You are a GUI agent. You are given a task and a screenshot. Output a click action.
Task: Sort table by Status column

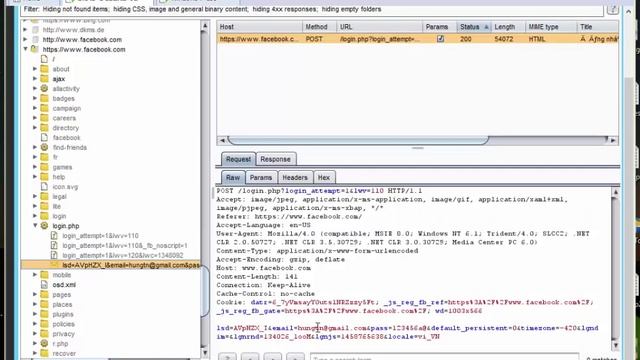coord(474,27)
